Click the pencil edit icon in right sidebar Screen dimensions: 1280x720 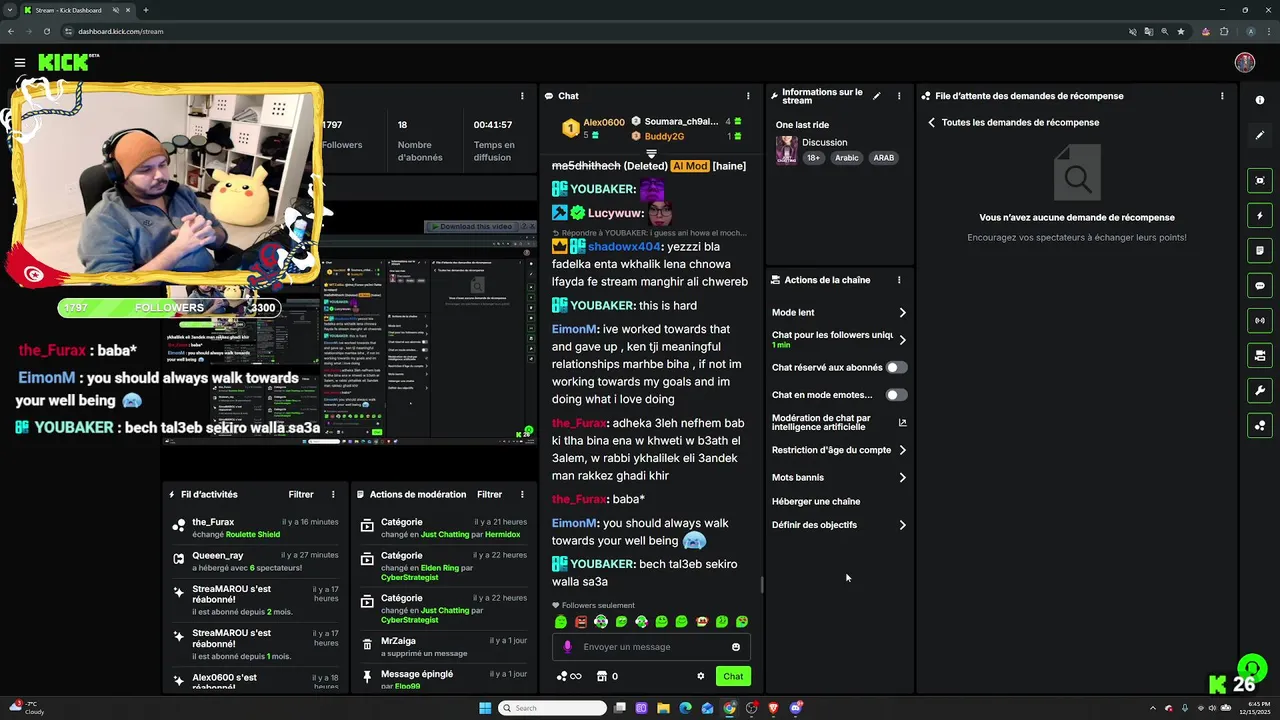click(1260, 135)
